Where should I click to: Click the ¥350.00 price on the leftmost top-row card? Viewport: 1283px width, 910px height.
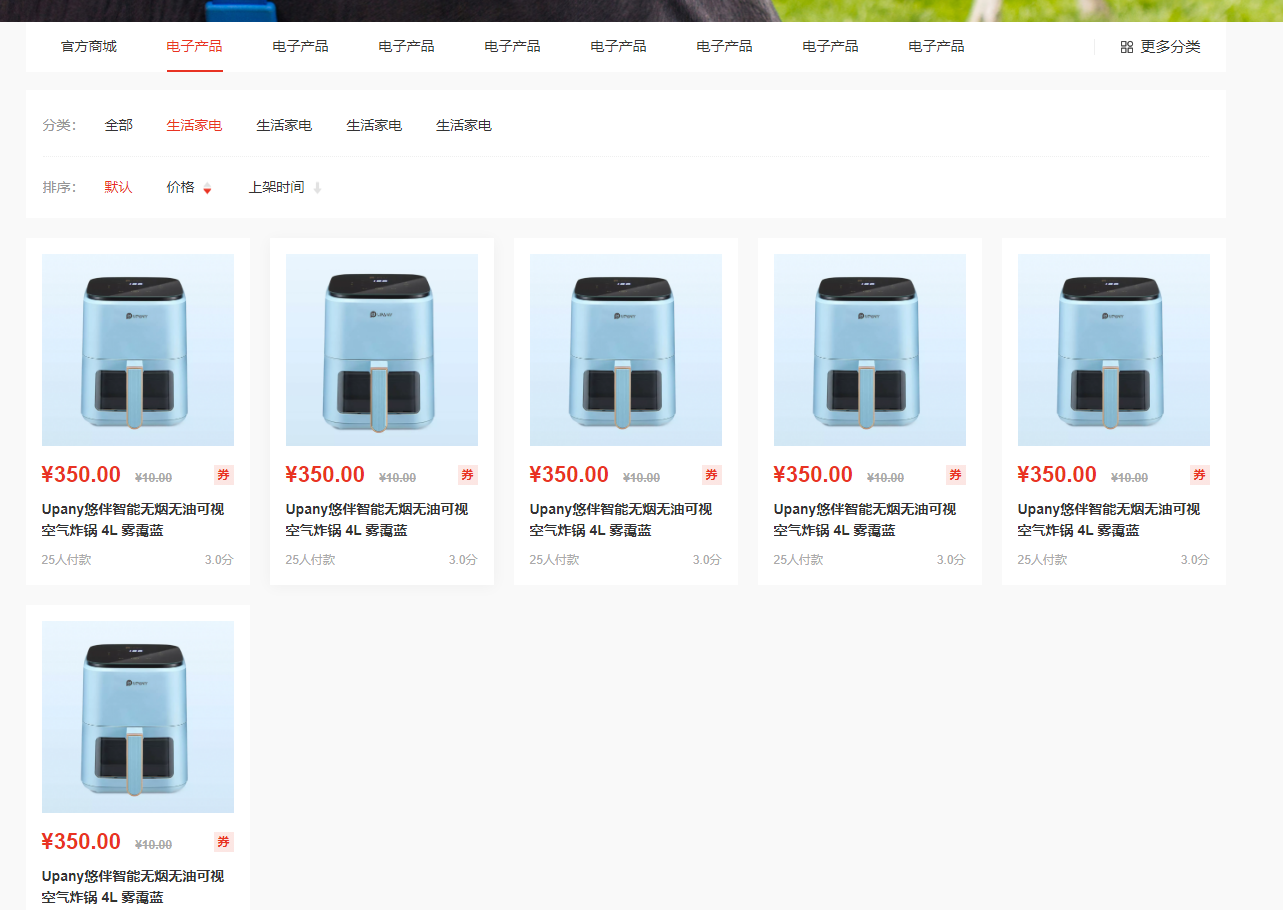pyautogui.click(x=81, y=475)
